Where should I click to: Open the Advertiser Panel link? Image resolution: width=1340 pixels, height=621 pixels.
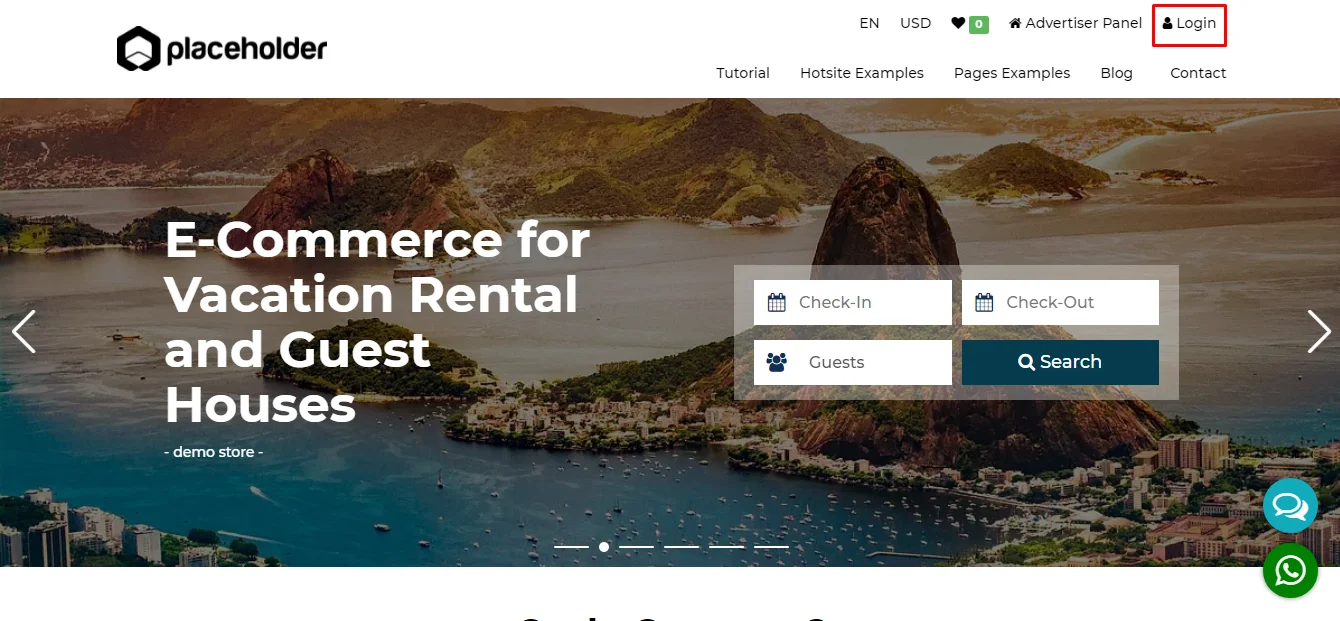tap(1076, 23)
